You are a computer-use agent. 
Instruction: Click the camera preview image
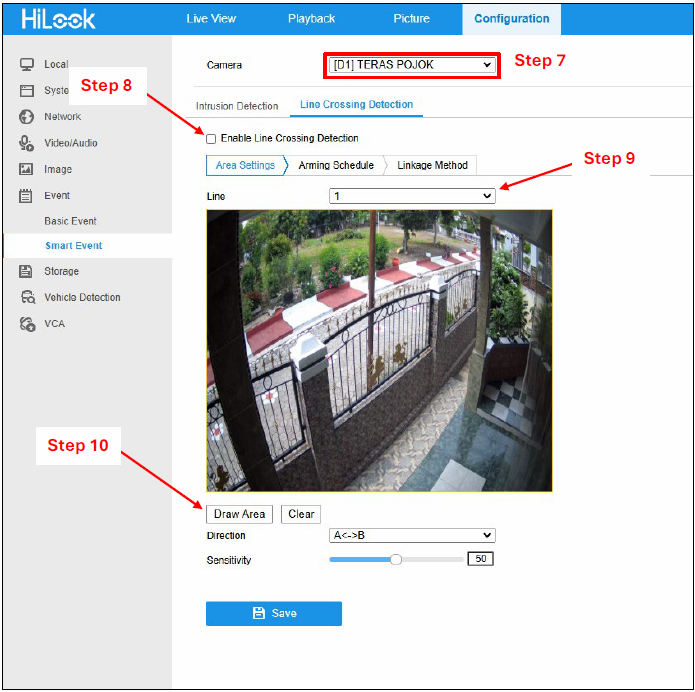tap(379, 351)
